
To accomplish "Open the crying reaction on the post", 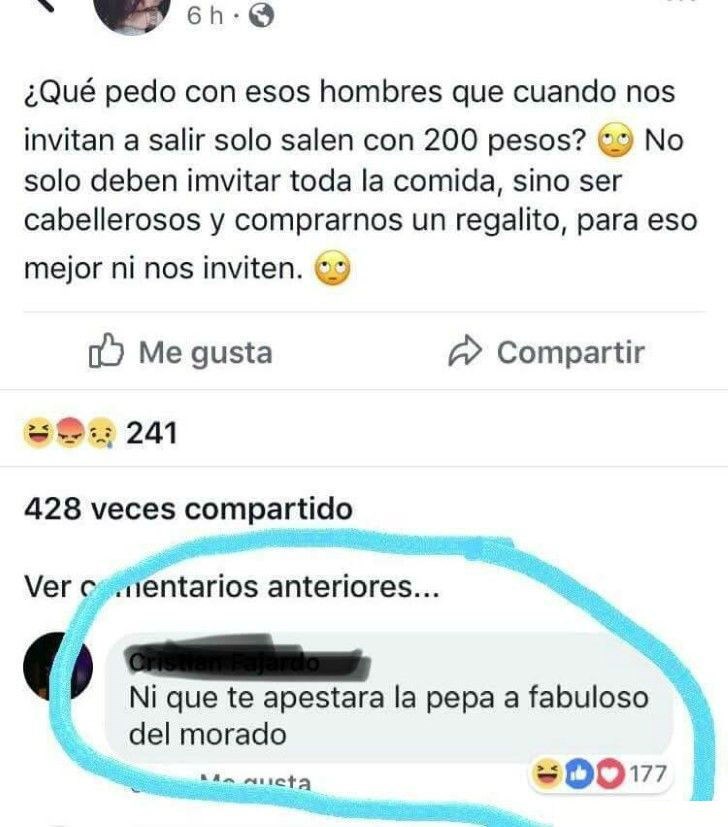I will click(102, 433).
